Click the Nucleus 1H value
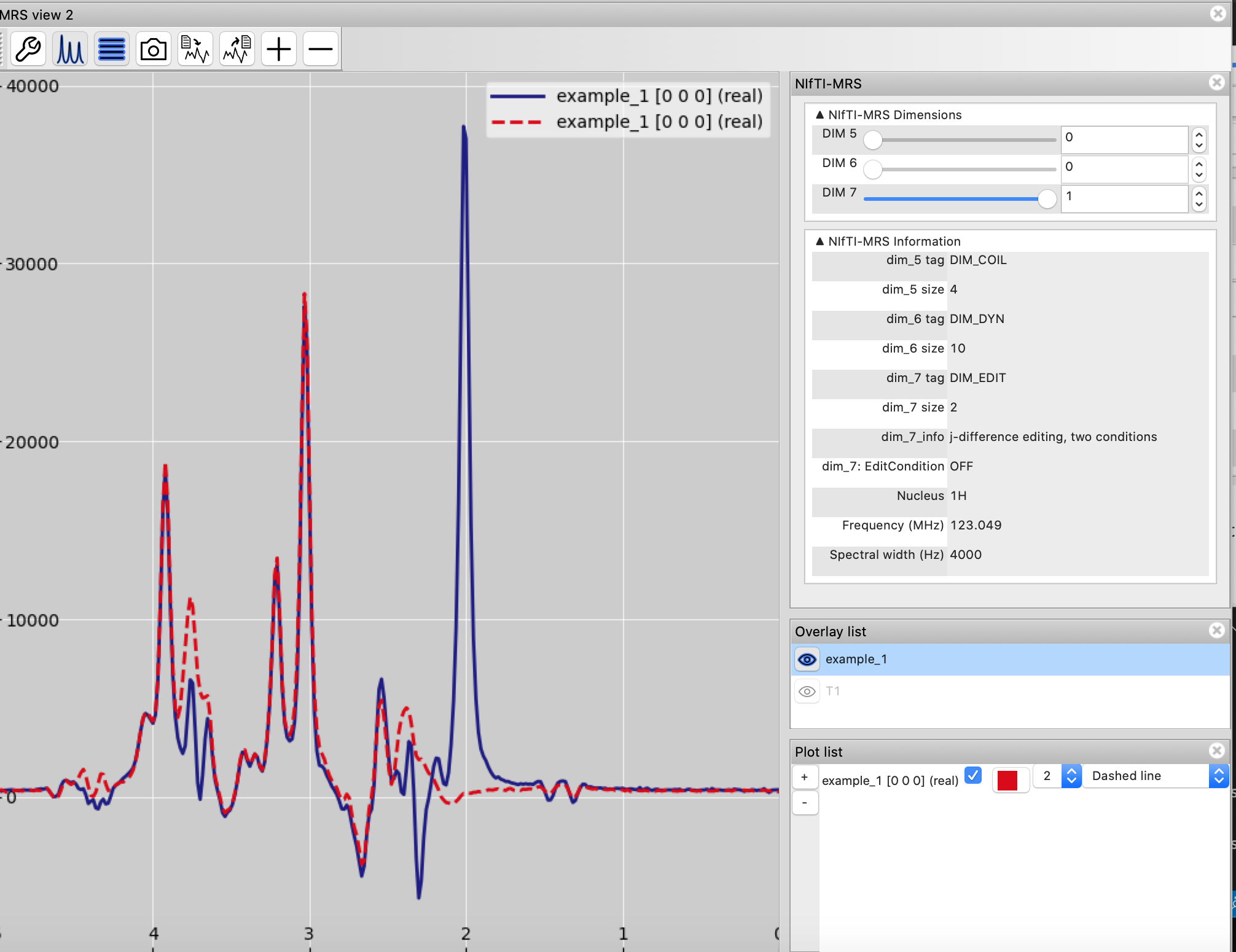The height and width of the screenshot is (952, 1236). pos(958,496)
